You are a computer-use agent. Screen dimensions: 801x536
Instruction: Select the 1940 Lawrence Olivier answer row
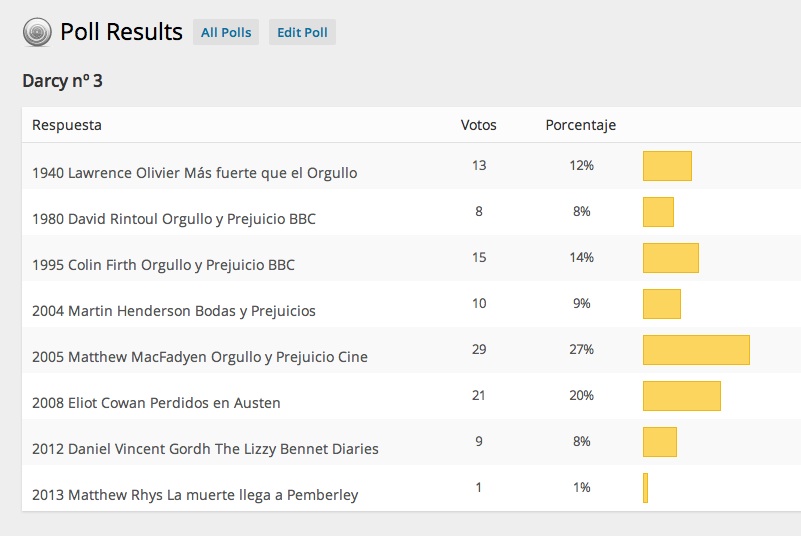coord(194,173)
